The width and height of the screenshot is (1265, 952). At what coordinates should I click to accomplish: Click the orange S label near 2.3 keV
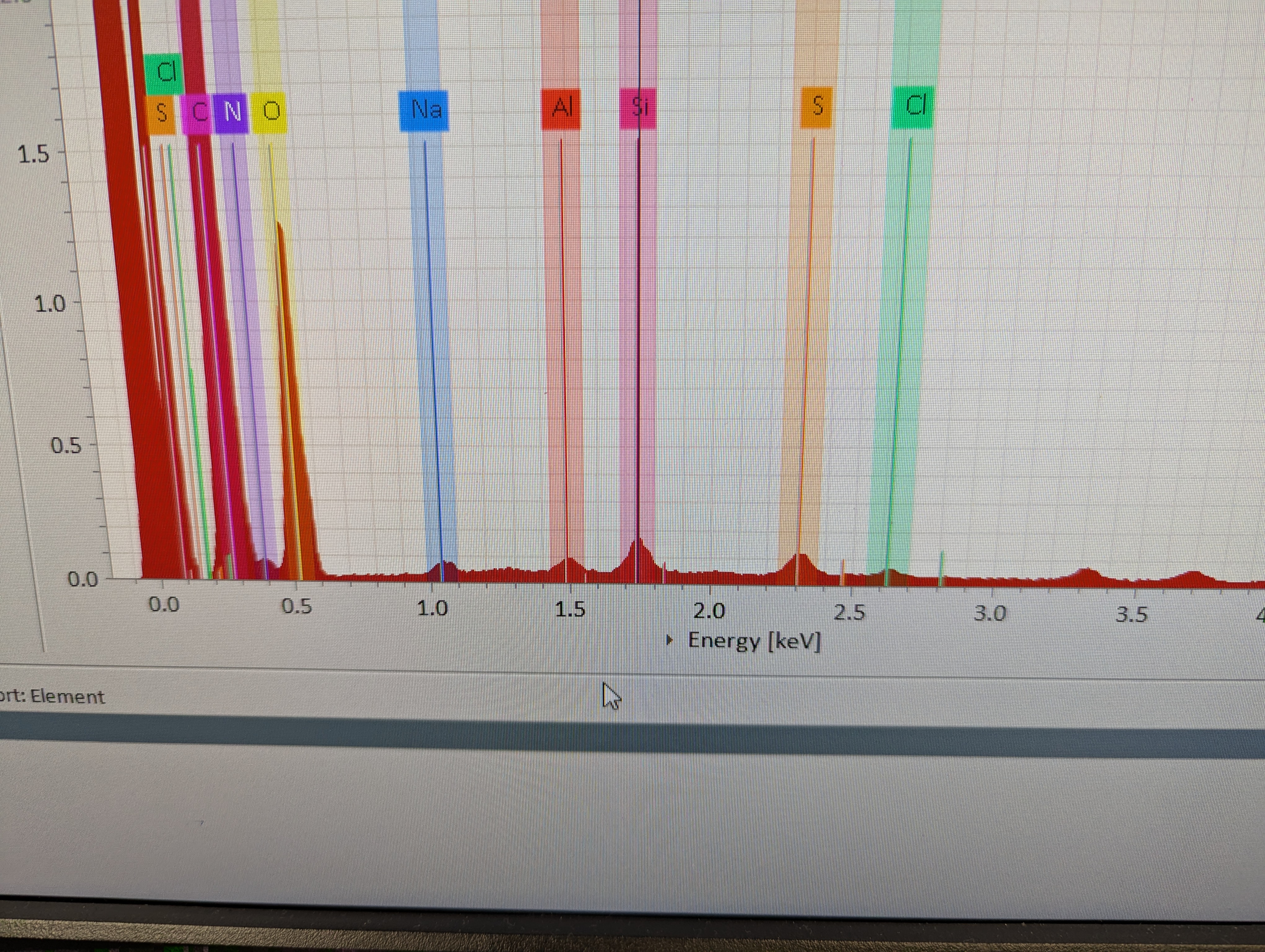[816, 107]
